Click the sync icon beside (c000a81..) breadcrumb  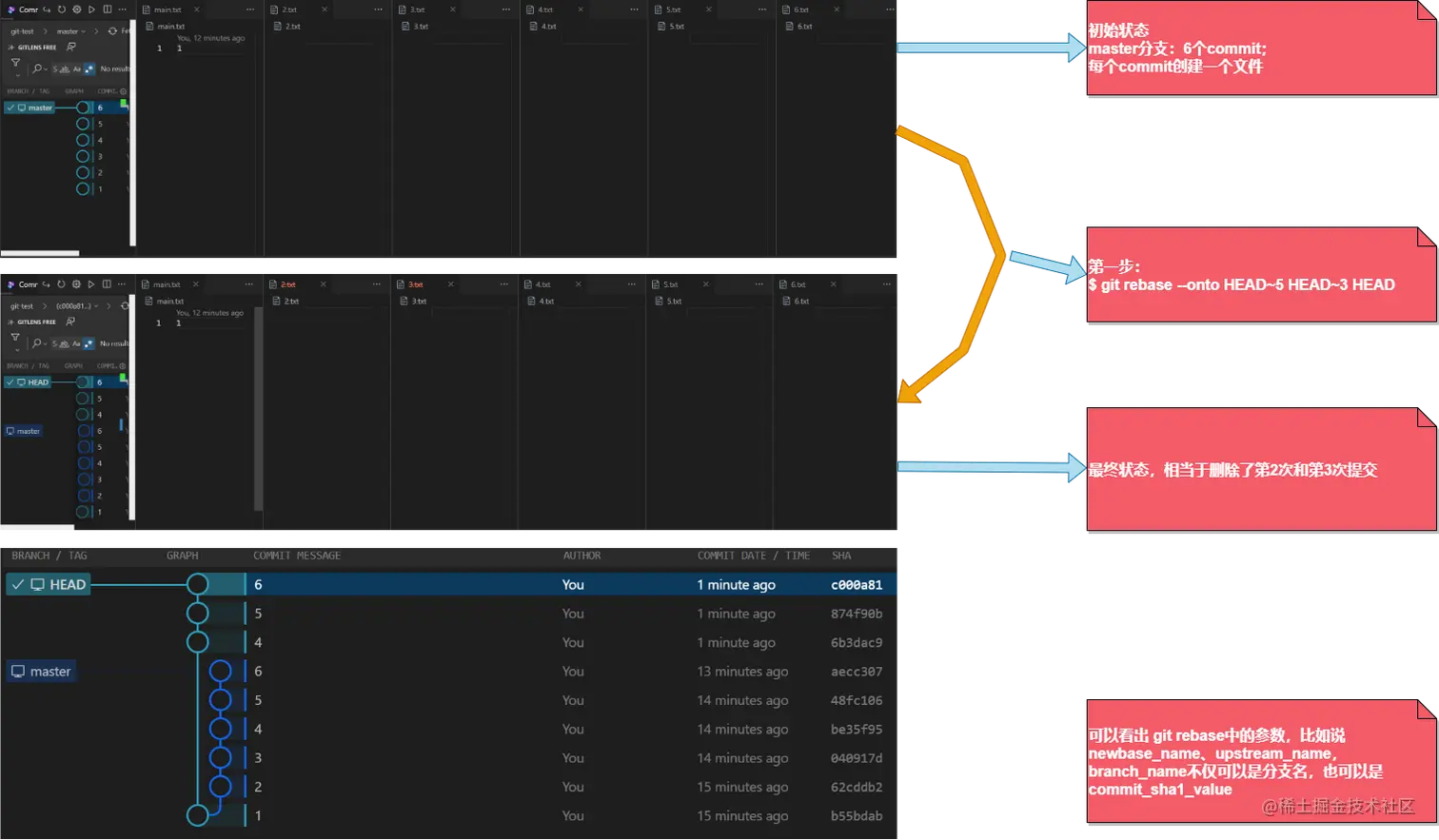click(125, 306)
